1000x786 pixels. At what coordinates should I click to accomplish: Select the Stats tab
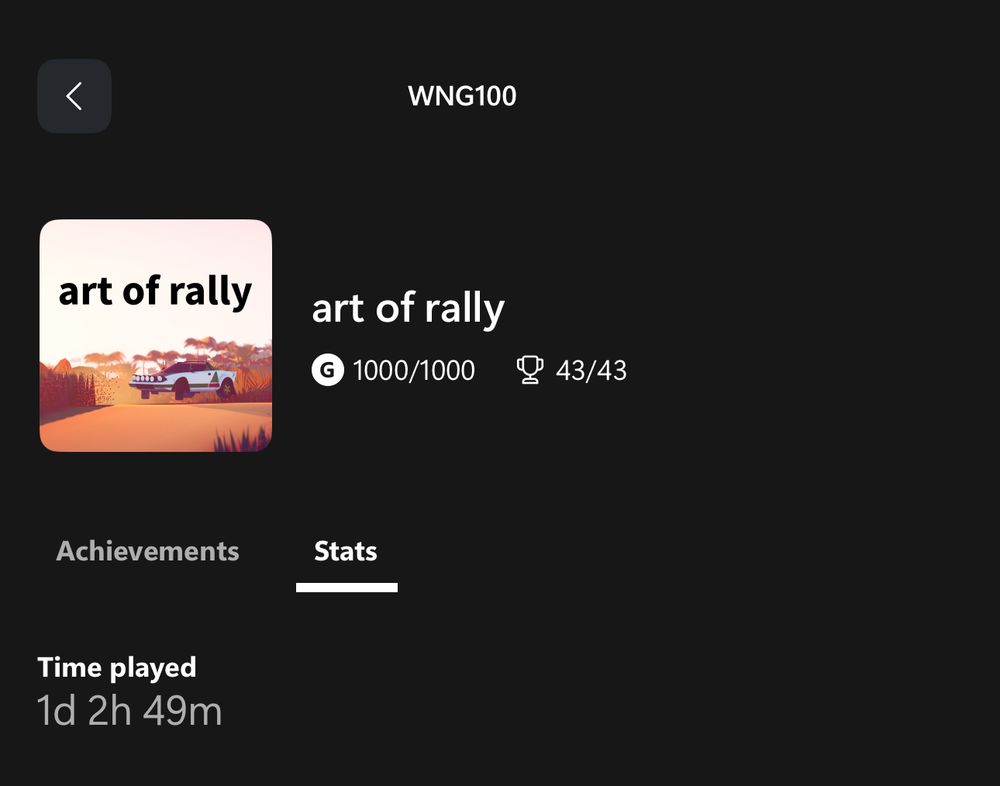coord(346,551)
